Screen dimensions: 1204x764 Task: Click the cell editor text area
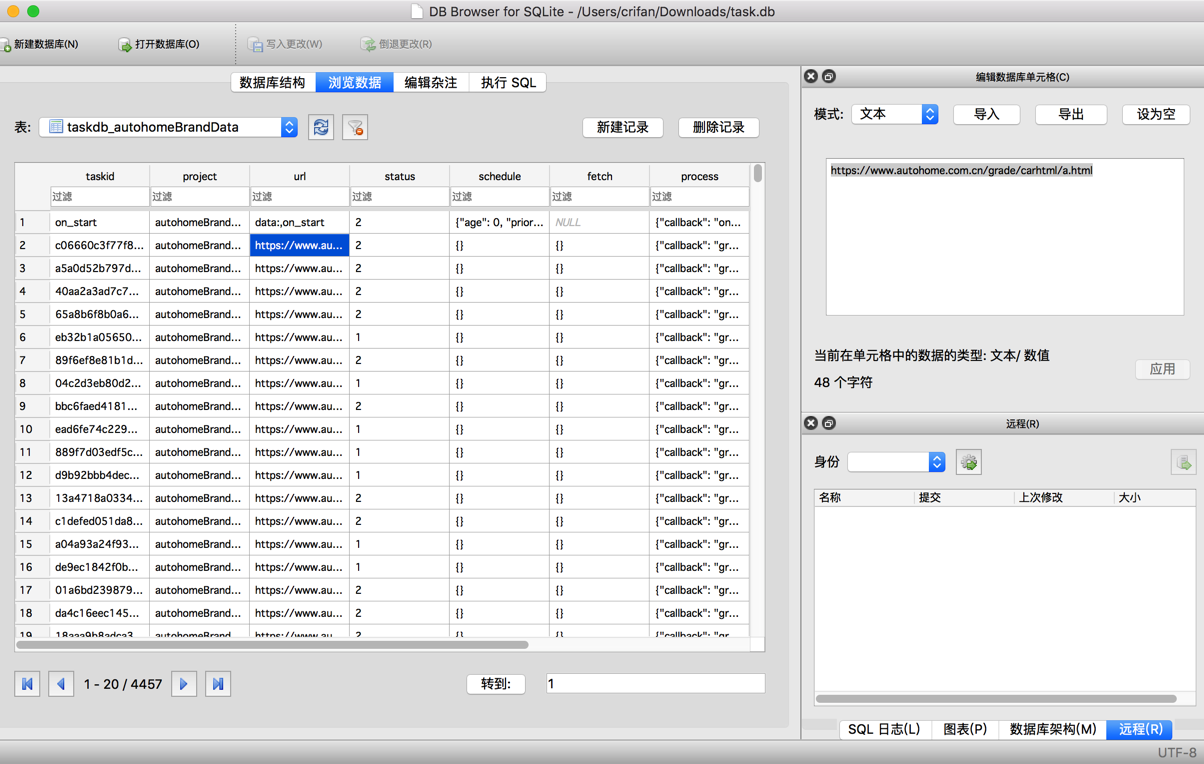[x=1005, y=237]
